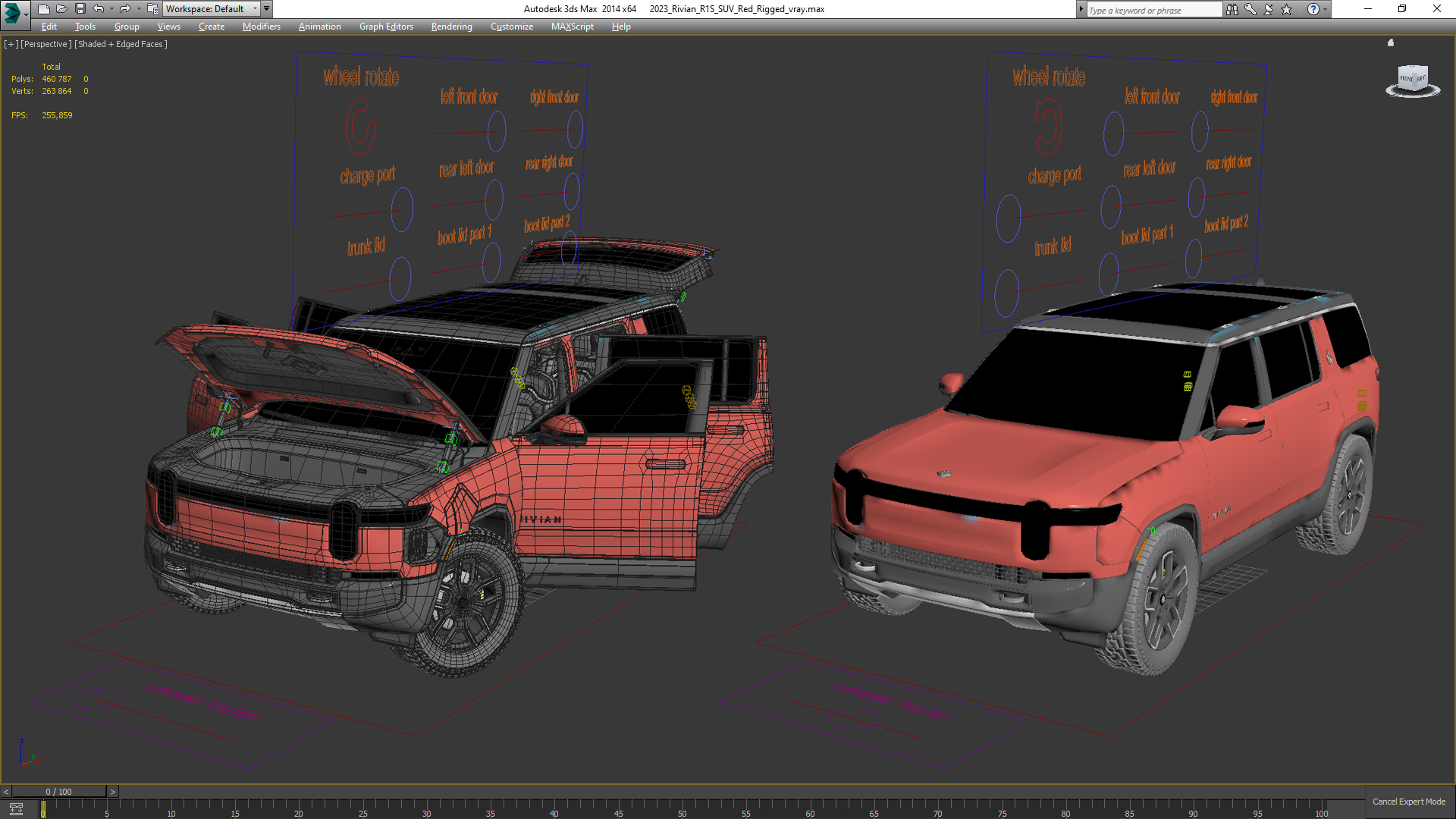This screenshot has height=819, width=1456.
Task: Open Subscription Center key icon
Action: point(1250,9)
